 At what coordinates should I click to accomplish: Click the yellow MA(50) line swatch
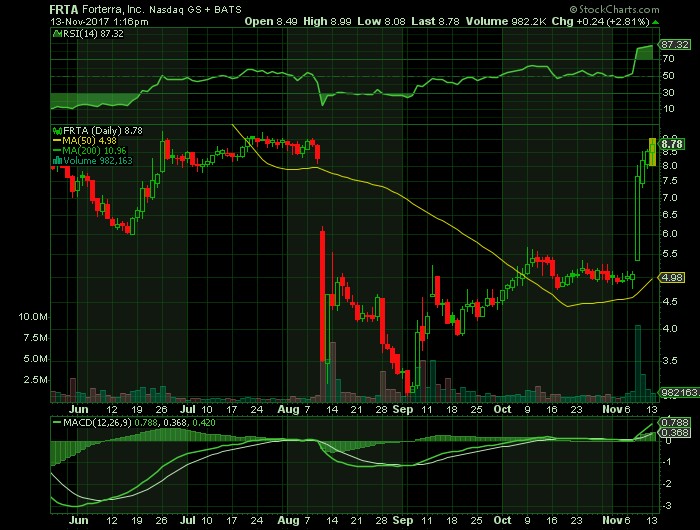coord(57,141)
